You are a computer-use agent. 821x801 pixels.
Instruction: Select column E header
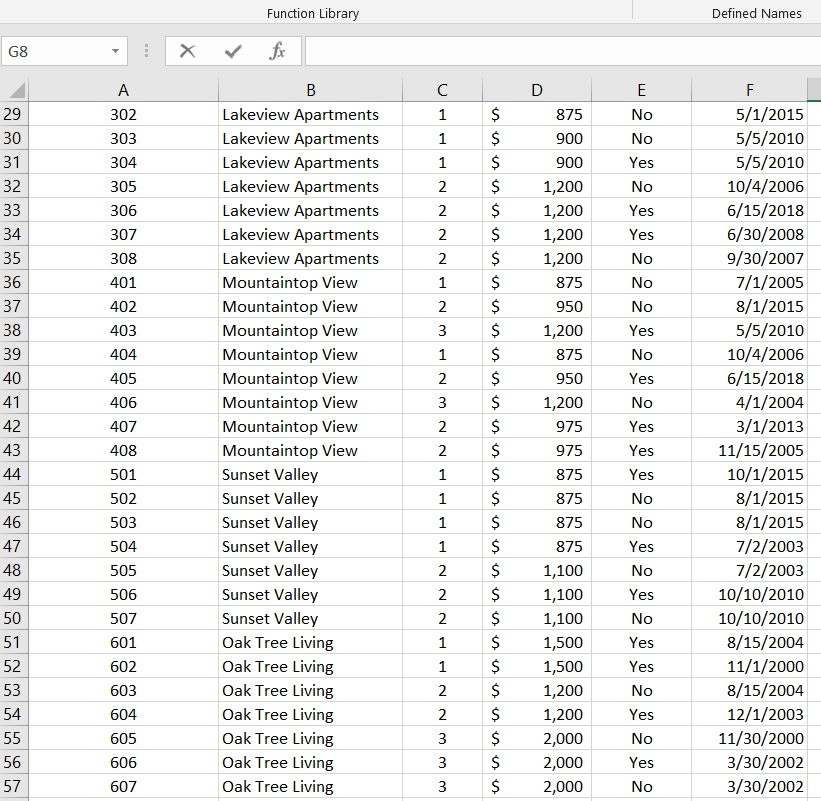641,90
